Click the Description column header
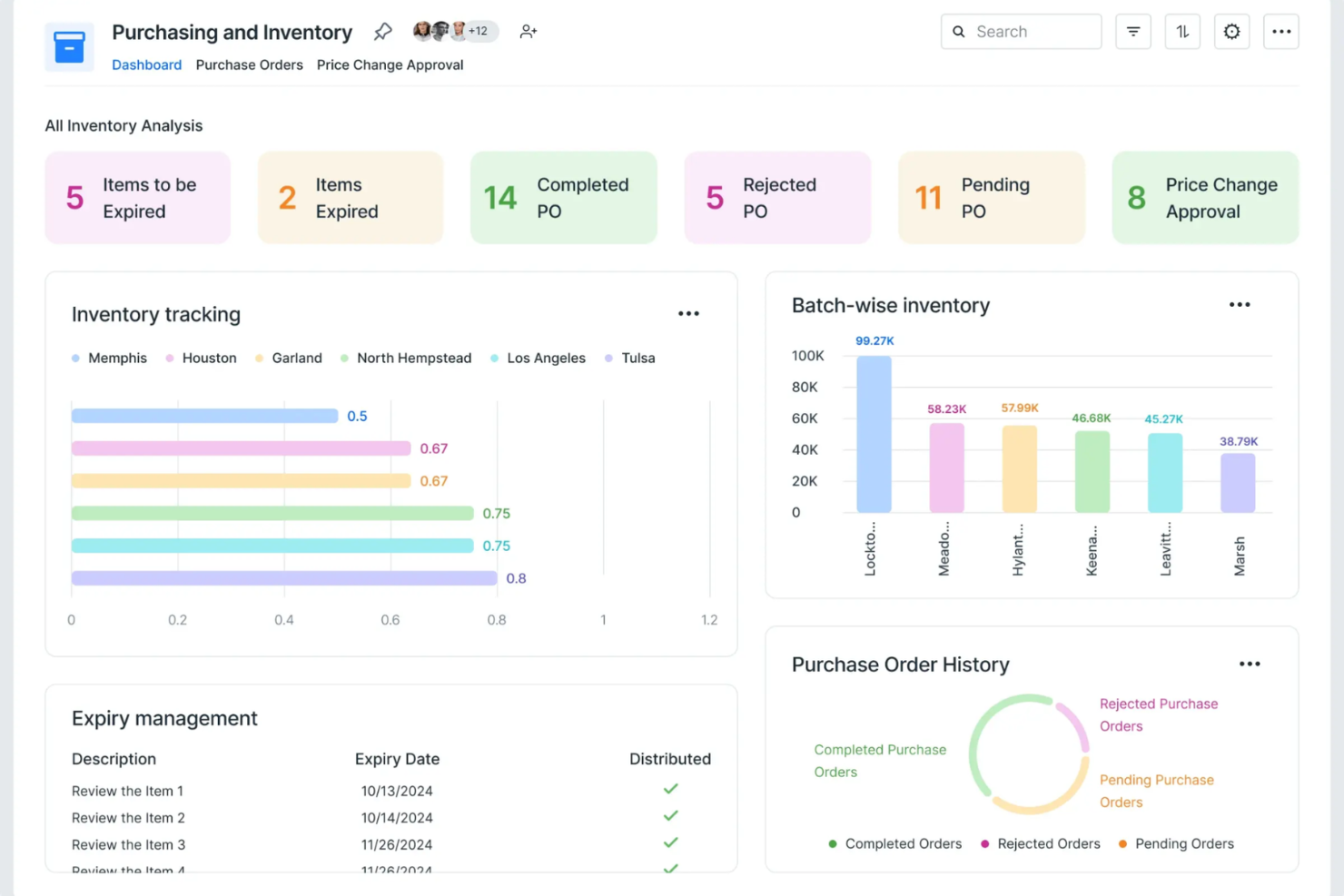 click(114, 759)
